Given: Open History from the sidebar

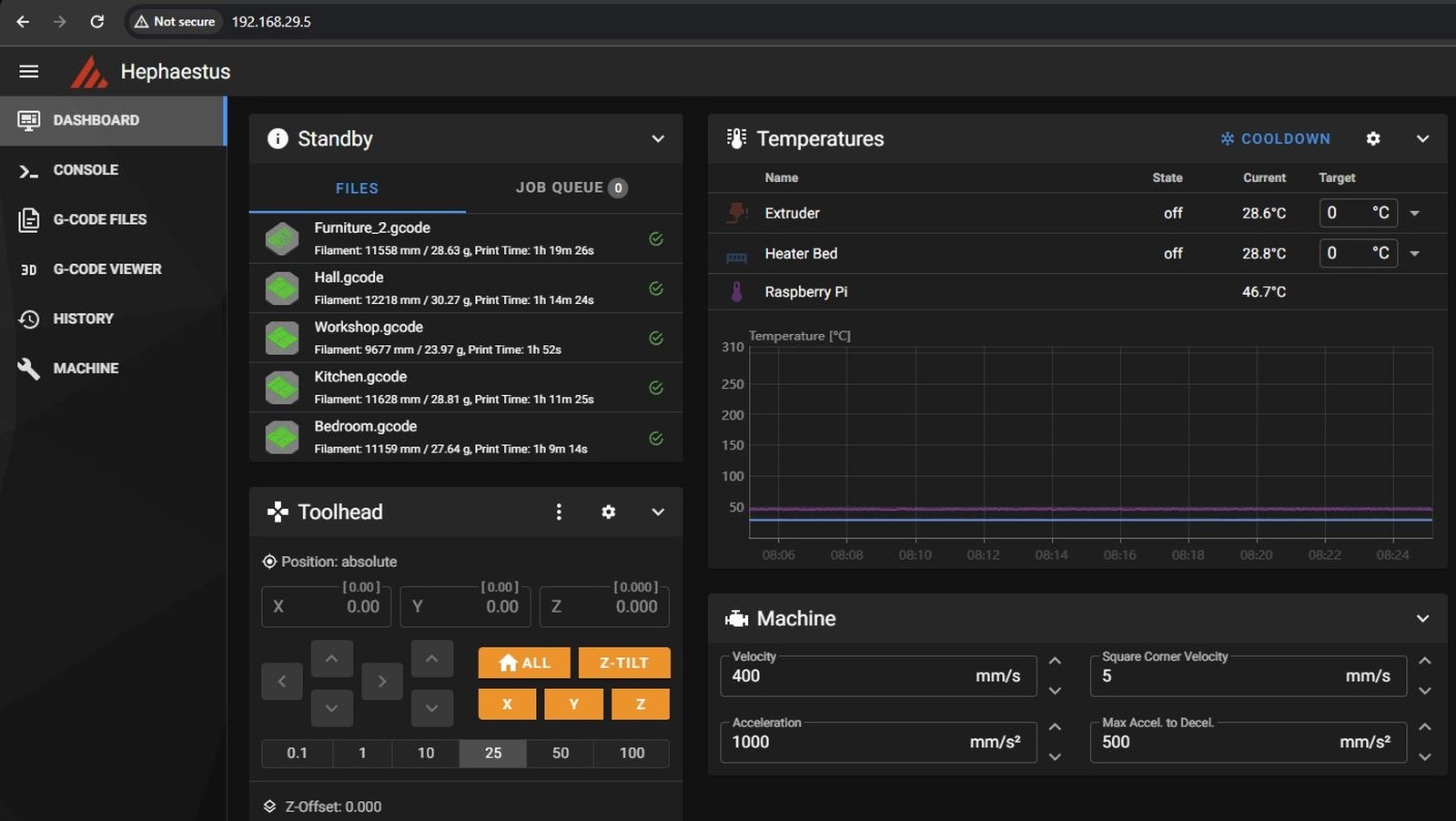Looking at the screenshot, I should pyautogui.click(x=83, y=319).
